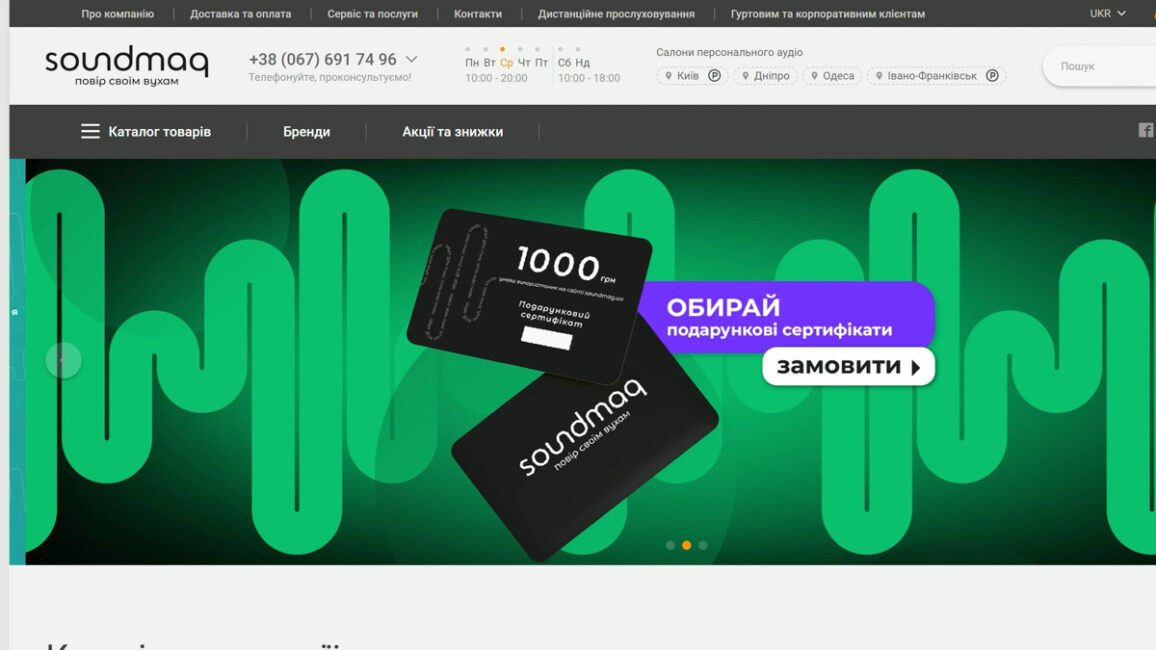
Task: Click the location pin icon for Одеса
Action: [815, 76]
